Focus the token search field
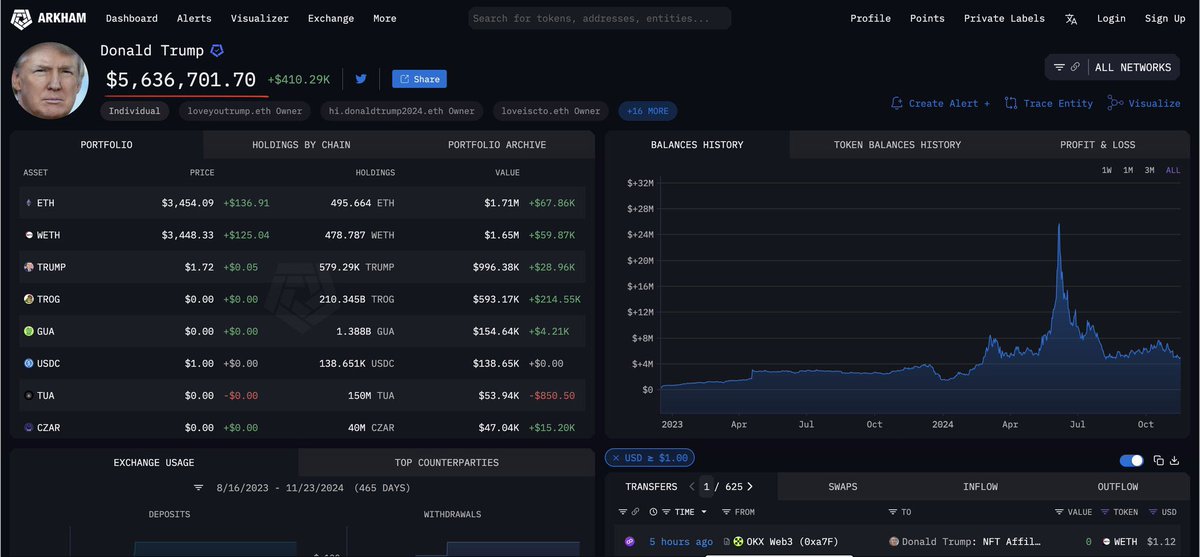 coord(600,18)
